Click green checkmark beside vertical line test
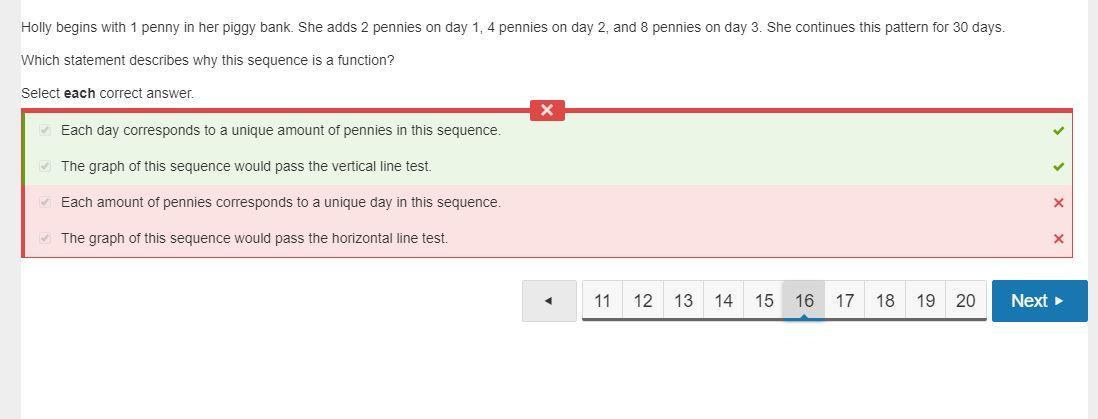 pyautogui.click(x=1058, y=167)
